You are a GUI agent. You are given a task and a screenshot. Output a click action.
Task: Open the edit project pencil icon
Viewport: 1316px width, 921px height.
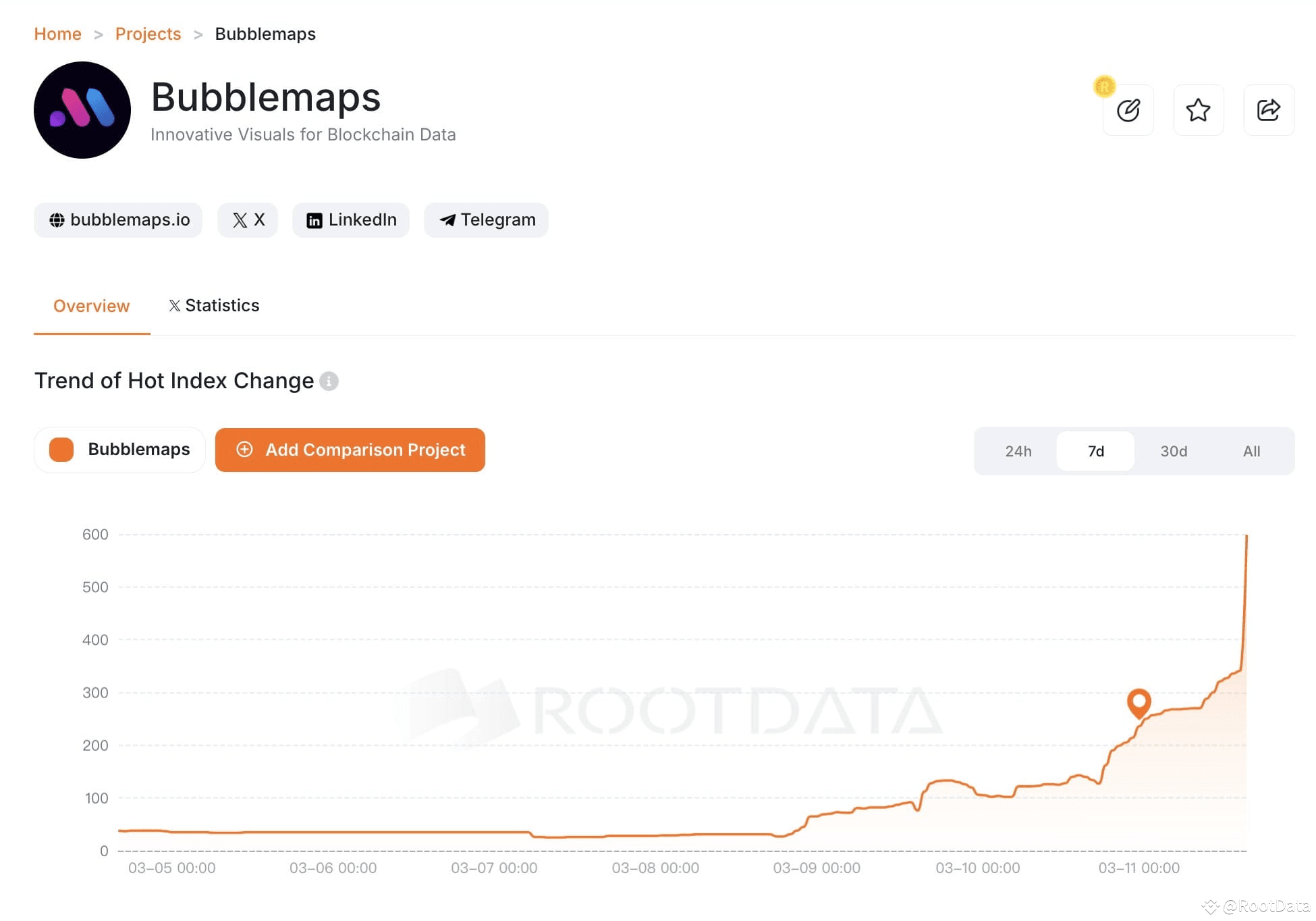tap(1128, 109)
